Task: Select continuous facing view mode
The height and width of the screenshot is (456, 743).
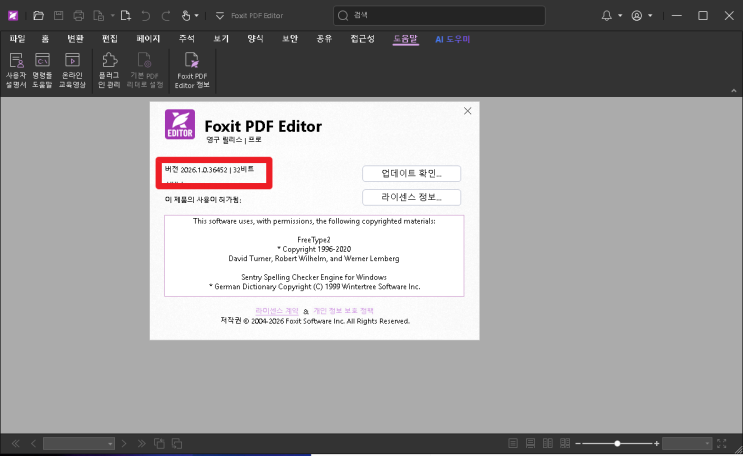Action: click(565, 444)
